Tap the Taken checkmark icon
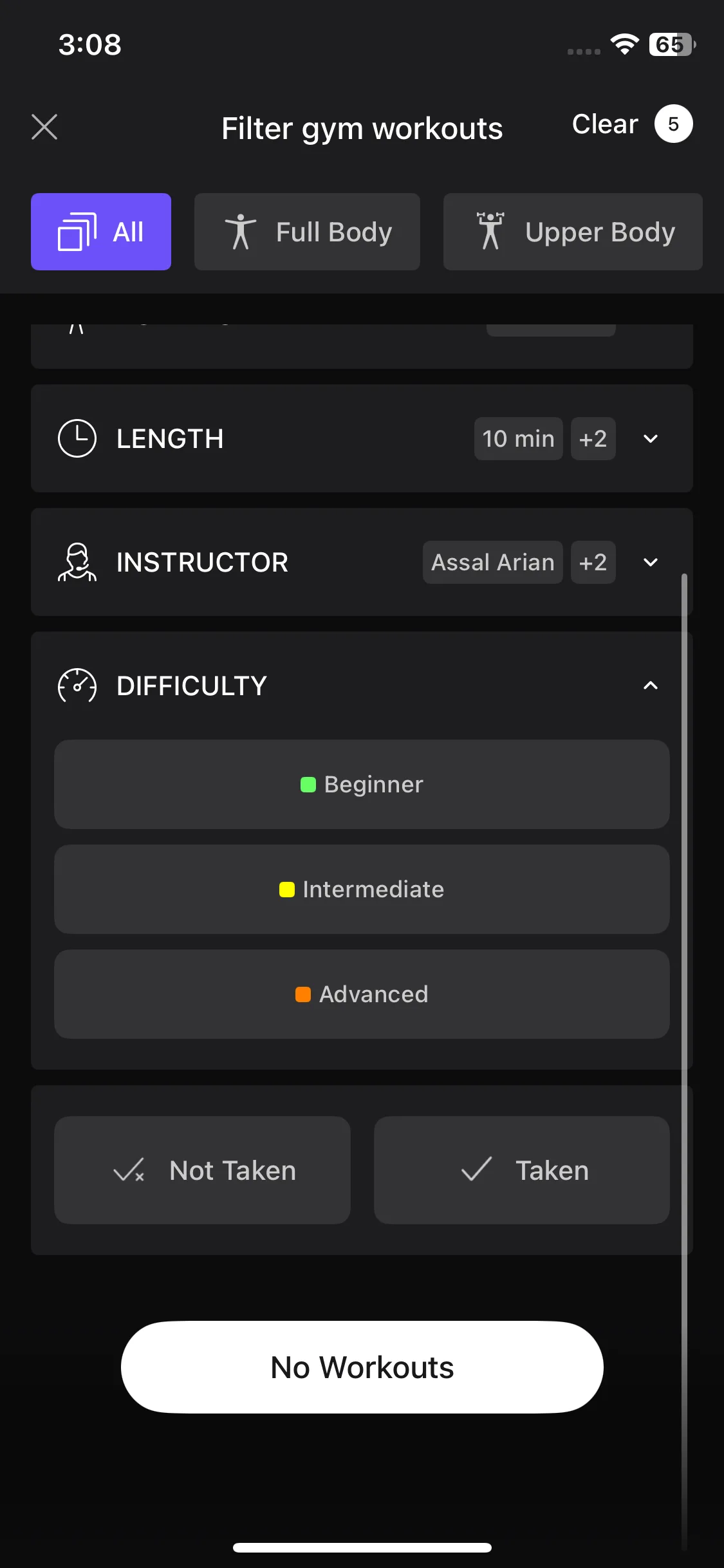The image size is (724, 1568). (x=477, y=1169)
